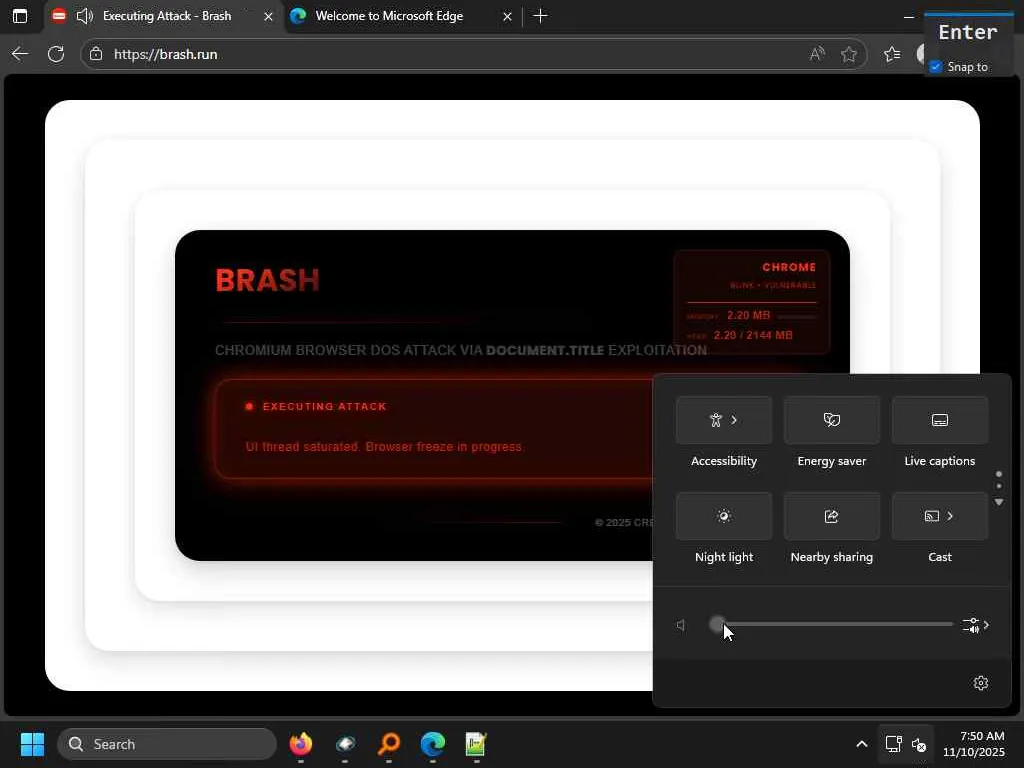Viewport: 1024px width, 768px height.
Task: Minimize the Edge browser window
Action: pyautogui.click(x=908, y=16)
